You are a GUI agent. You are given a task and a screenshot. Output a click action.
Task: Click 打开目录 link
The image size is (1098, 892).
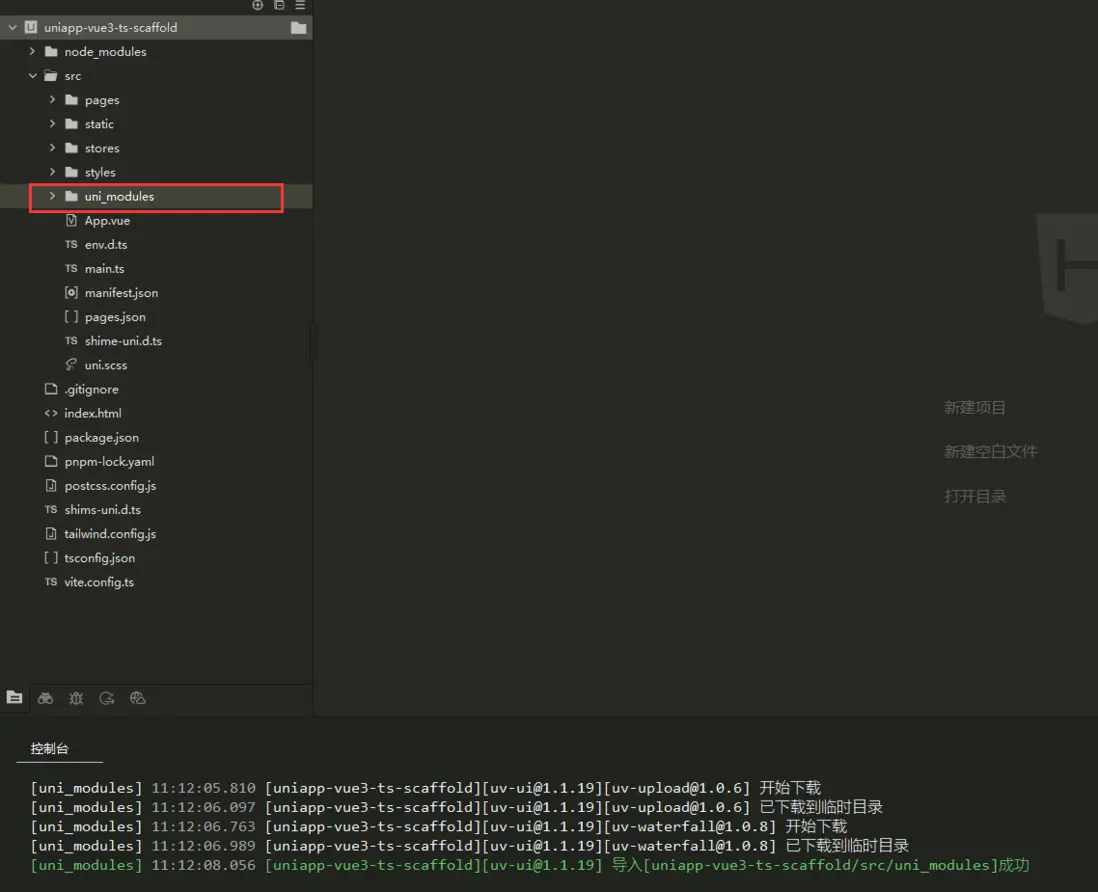(x=974, y=496)
